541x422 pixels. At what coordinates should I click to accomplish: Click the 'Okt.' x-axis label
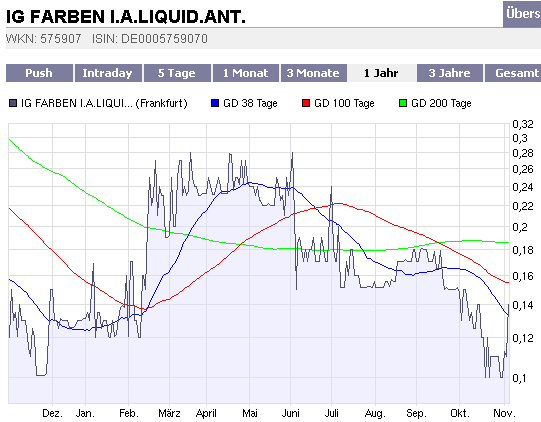pos(460,413)
